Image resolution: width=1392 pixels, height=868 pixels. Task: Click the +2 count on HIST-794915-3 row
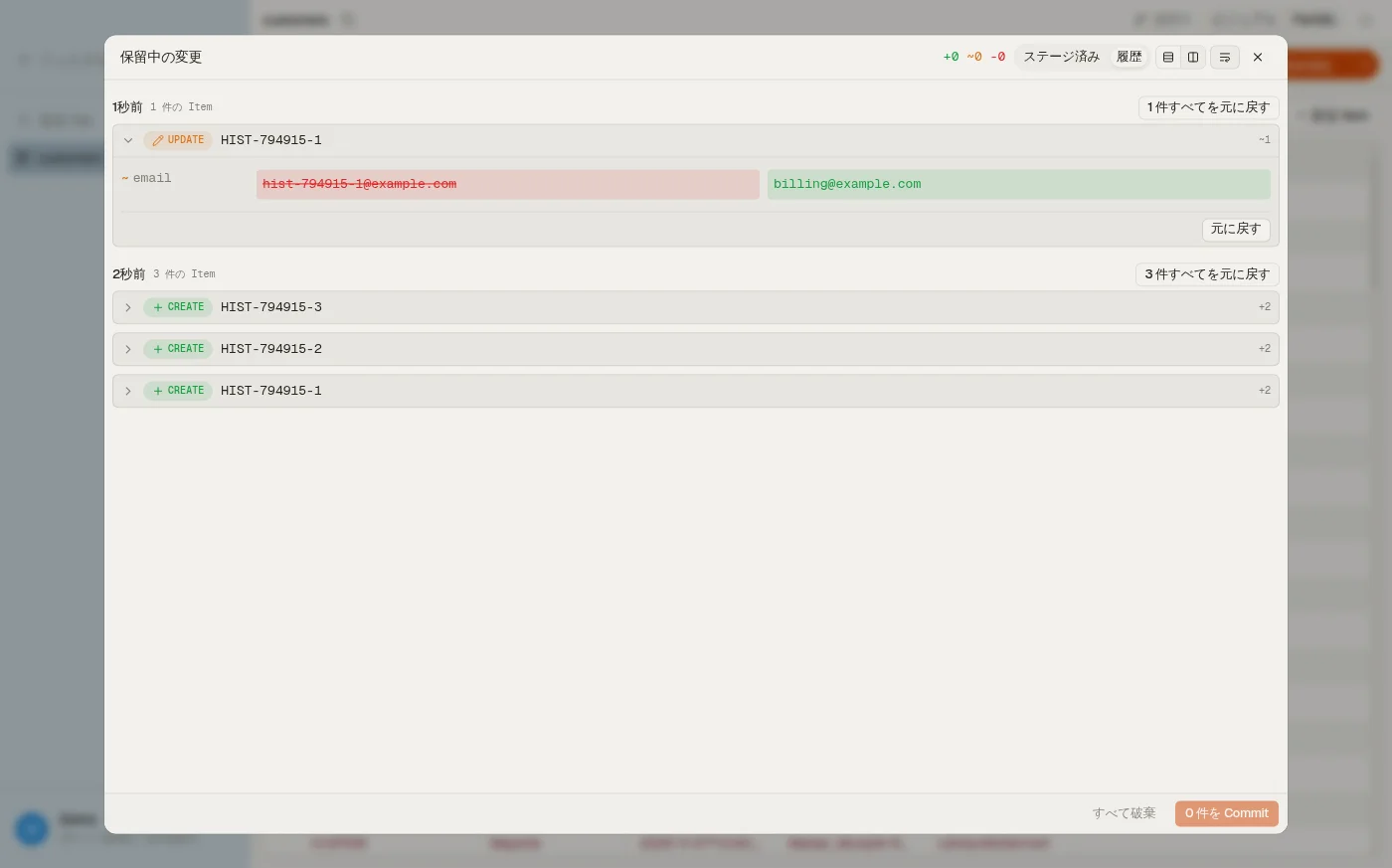pos(1264,307)
